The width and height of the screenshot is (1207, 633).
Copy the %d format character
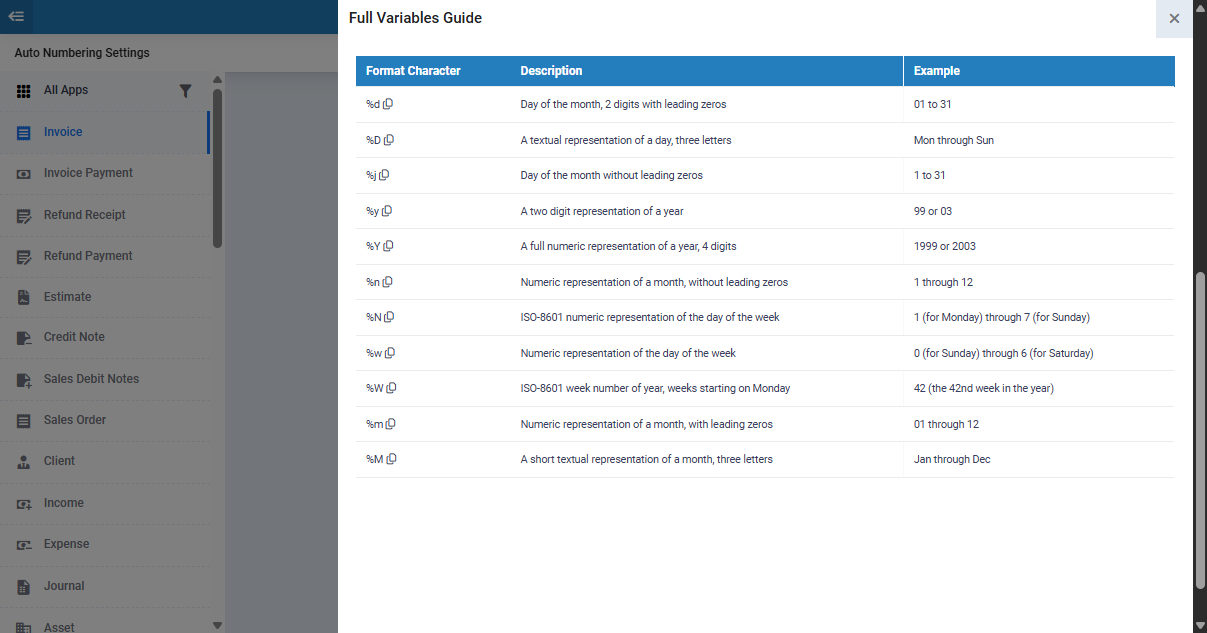(388, 104)
